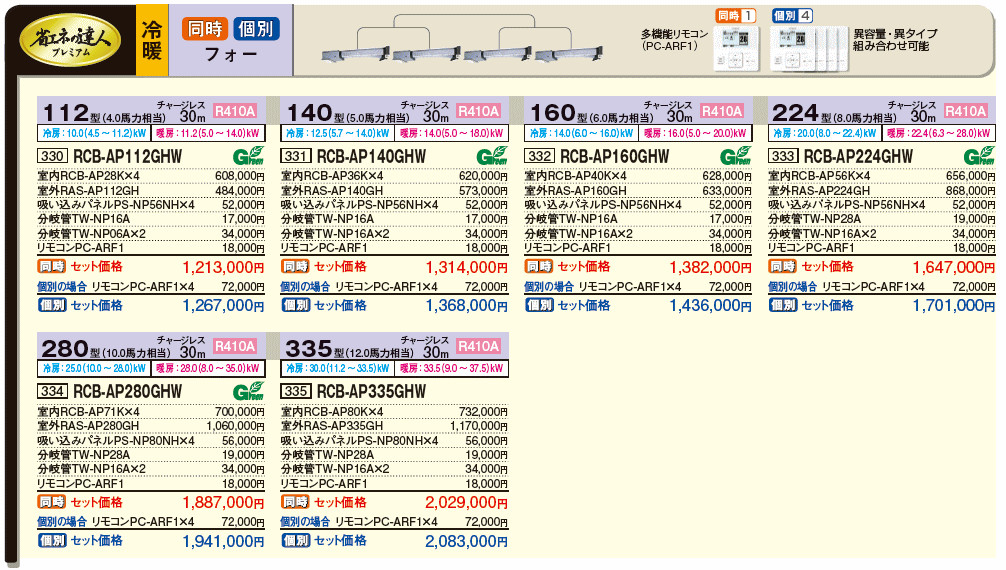Click the four ceiling units illustration
Image resolution: width=1006 pixels, height=570 pixels.
(x=461, y=40)
